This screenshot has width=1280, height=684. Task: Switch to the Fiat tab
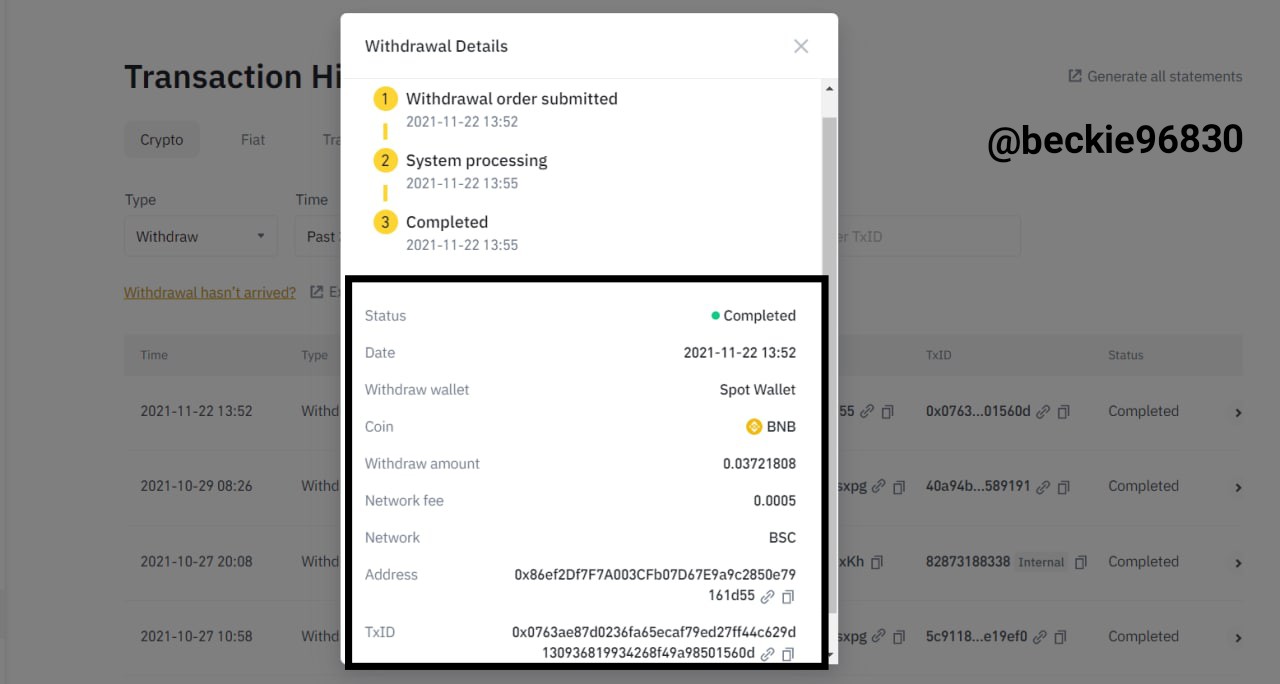pyautogui.click(x=253, y=140)
